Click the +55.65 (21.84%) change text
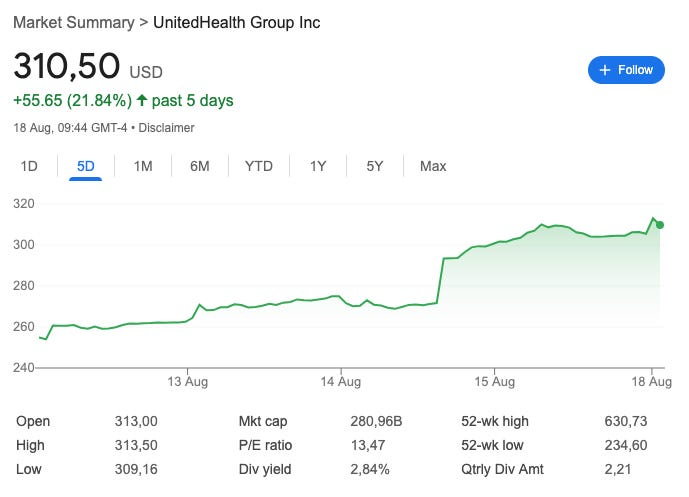The image size is (689, 497). click(73, 101)
